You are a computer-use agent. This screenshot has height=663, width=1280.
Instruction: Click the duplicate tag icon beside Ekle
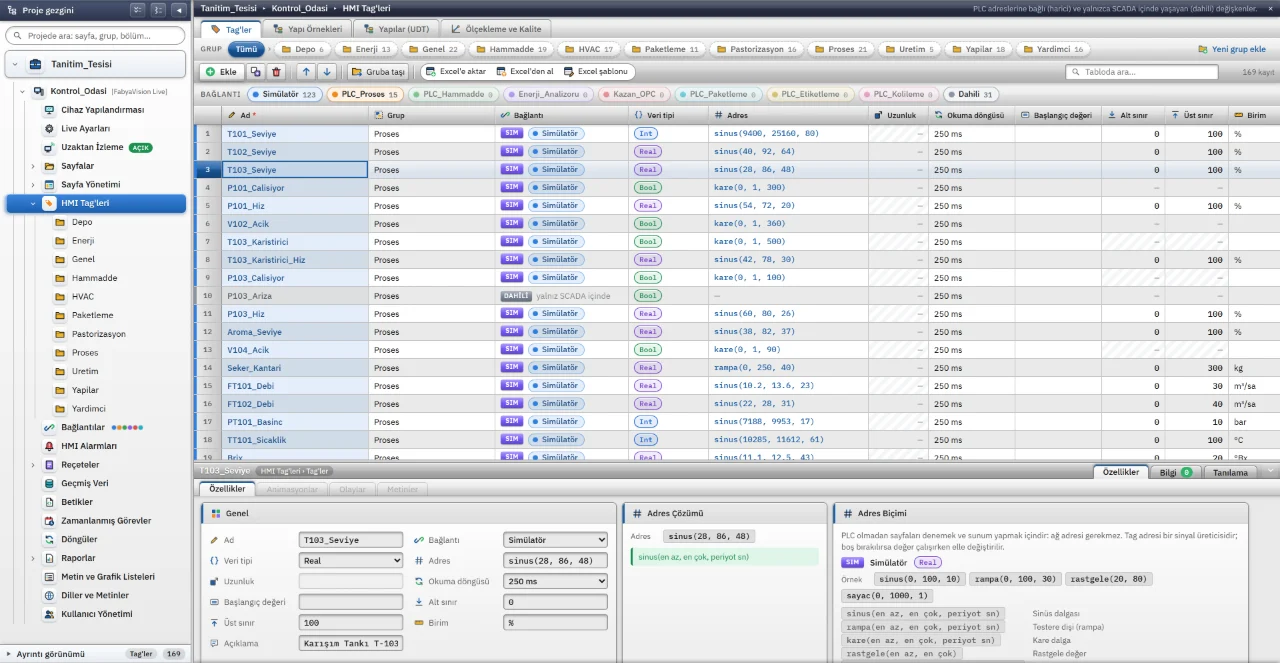click(256, 72)
